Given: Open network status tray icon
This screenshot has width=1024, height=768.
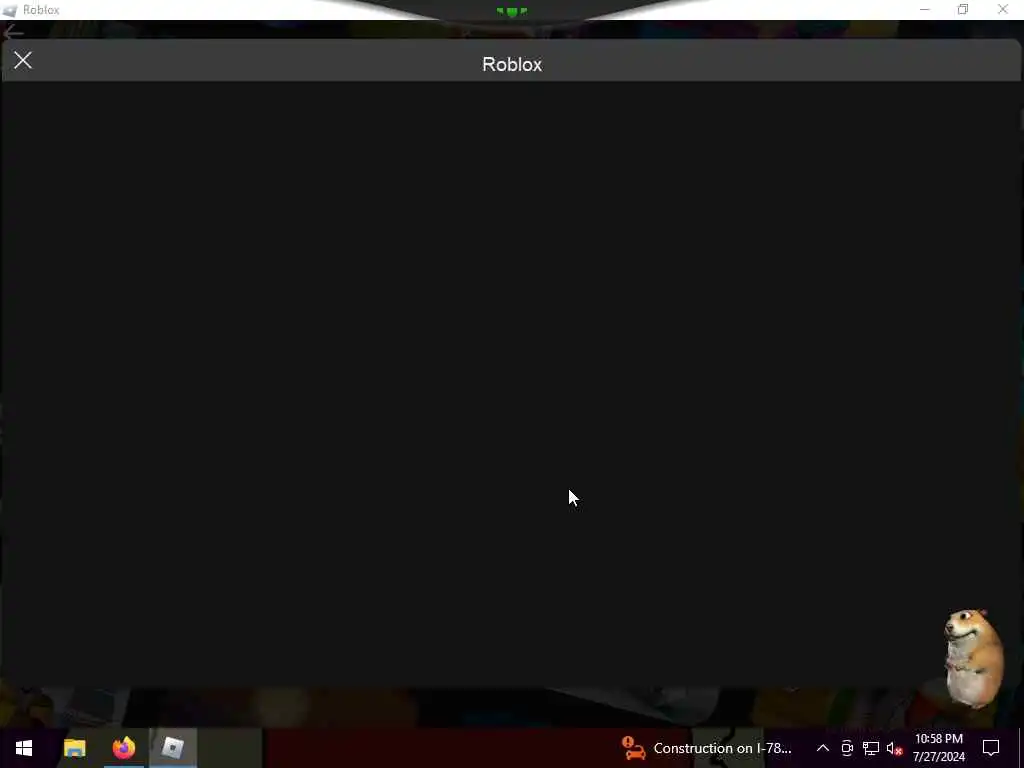Looking at the screenshot, I should (871, 748).
